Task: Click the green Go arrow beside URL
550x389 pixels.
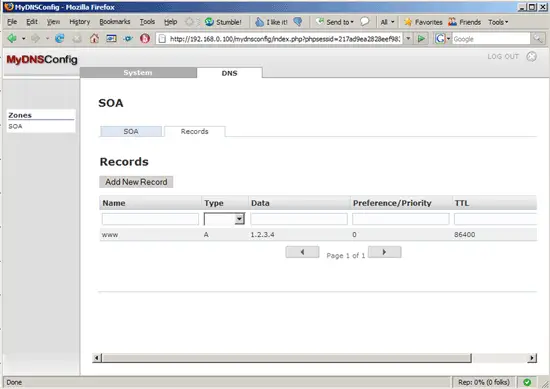Action: (421, 39)
